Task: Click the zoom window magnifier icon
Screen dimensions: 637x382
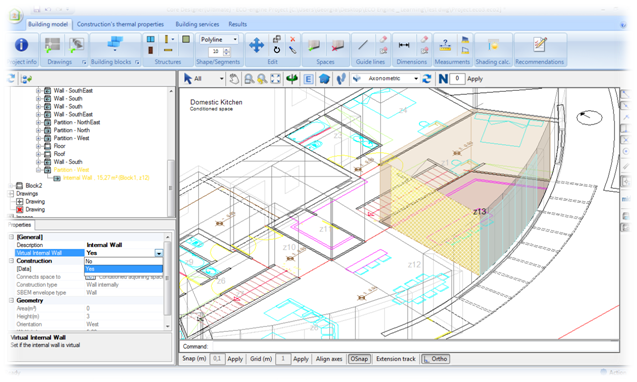Action: click(x=249, y=79)
